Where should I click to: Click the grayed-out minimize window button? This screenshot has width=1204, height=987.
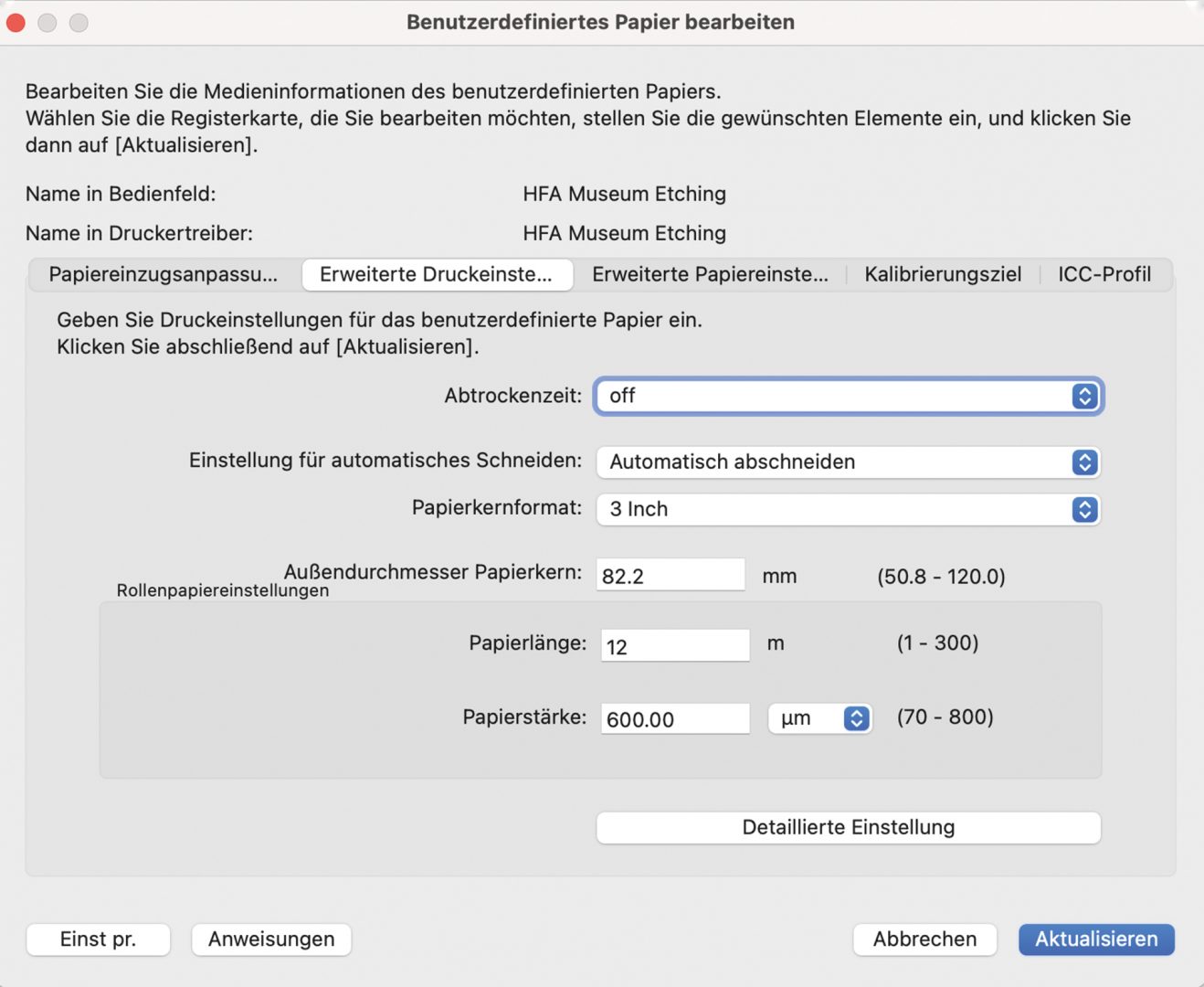48,22
